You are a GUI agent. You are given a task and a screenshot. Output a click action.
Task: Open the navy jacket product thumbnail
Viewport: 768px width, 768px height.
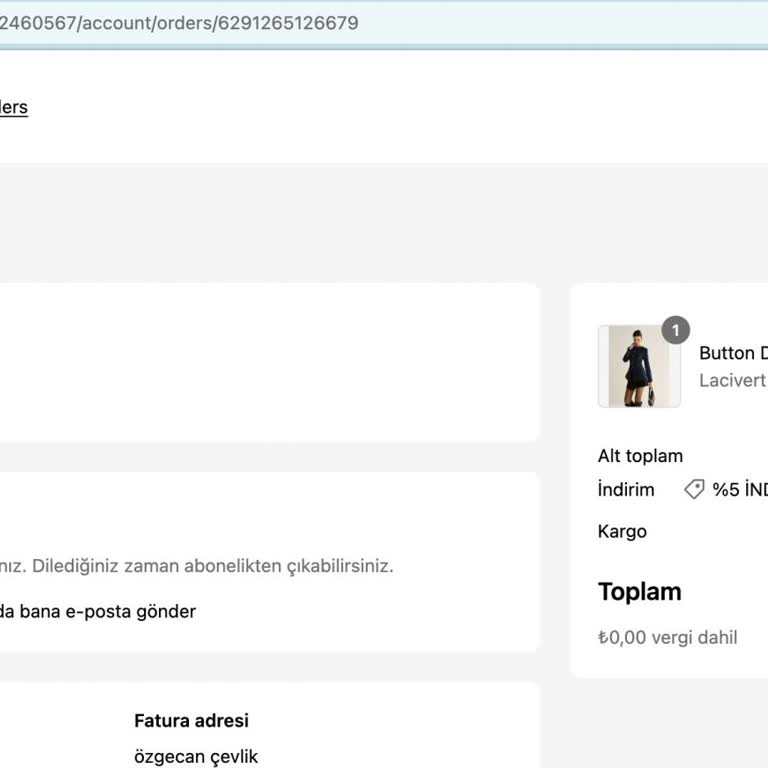coord(639,366)
